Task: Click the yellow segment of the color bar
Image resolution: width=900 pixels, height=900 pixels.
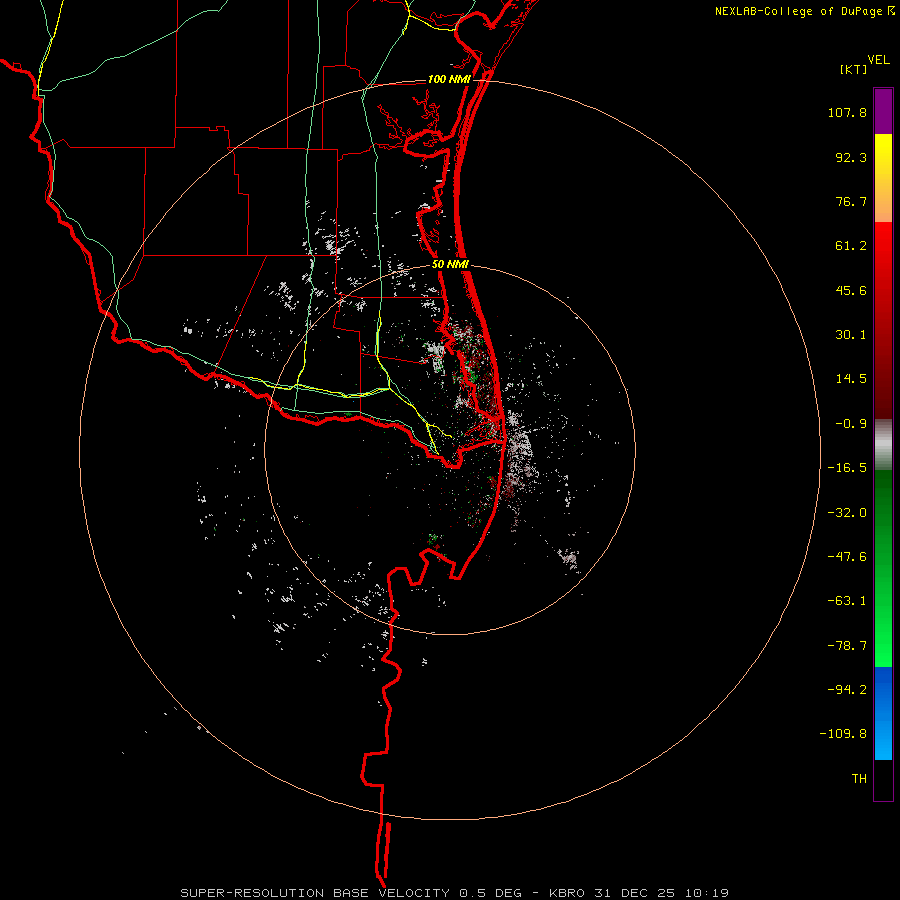Action: (883, 178)
